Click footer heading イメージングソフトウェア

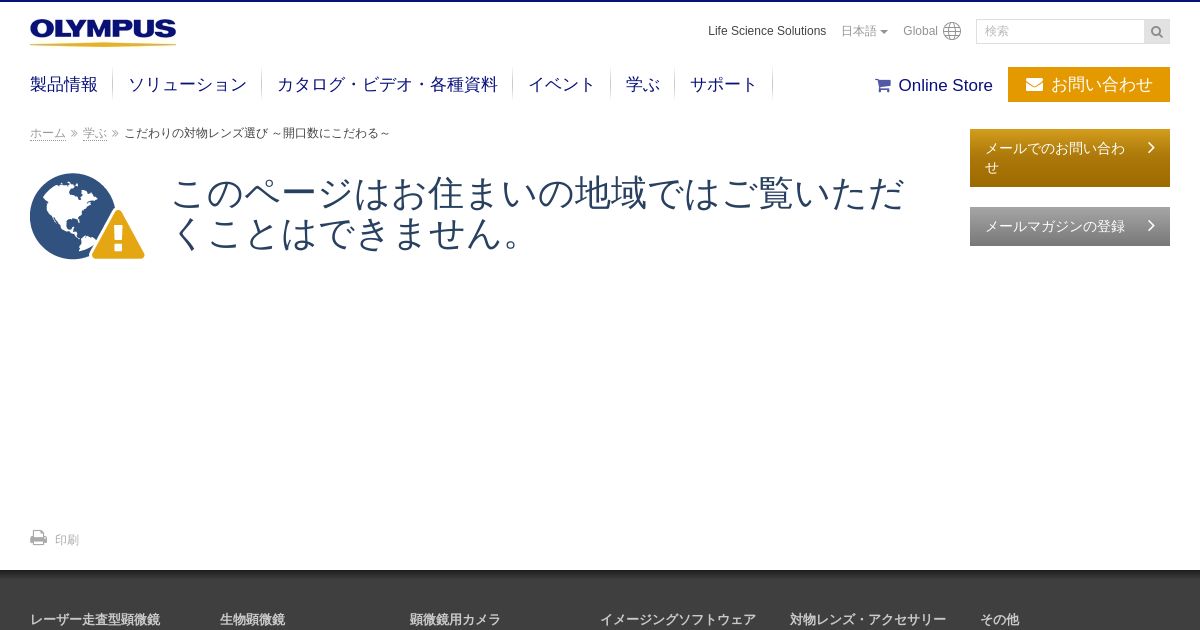[x=678, y=619]
